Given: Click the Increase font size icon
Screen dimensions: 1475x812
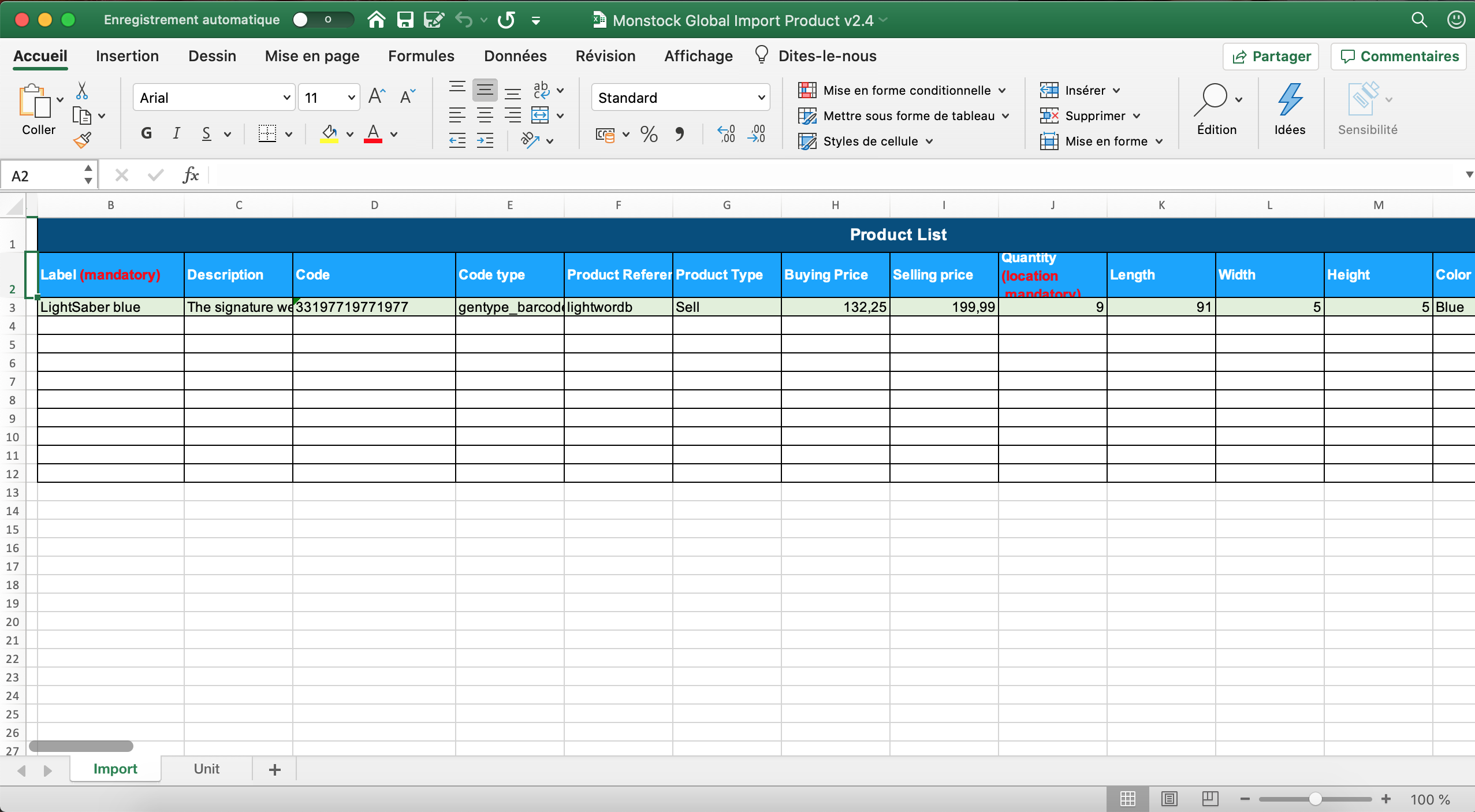Looking at the screenshot, I should pos(377,96).
